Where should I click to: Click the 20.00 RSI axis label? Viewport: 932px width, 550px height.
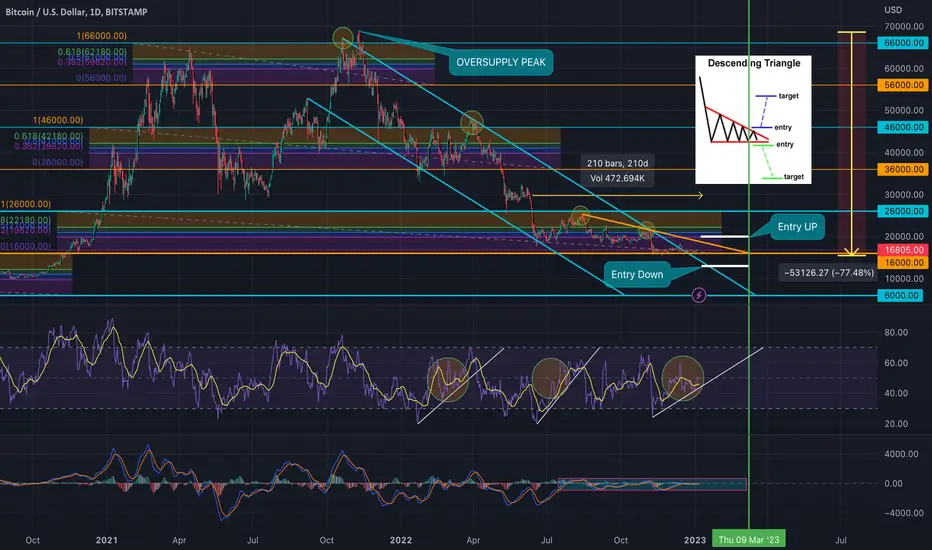tap(896, 424)
